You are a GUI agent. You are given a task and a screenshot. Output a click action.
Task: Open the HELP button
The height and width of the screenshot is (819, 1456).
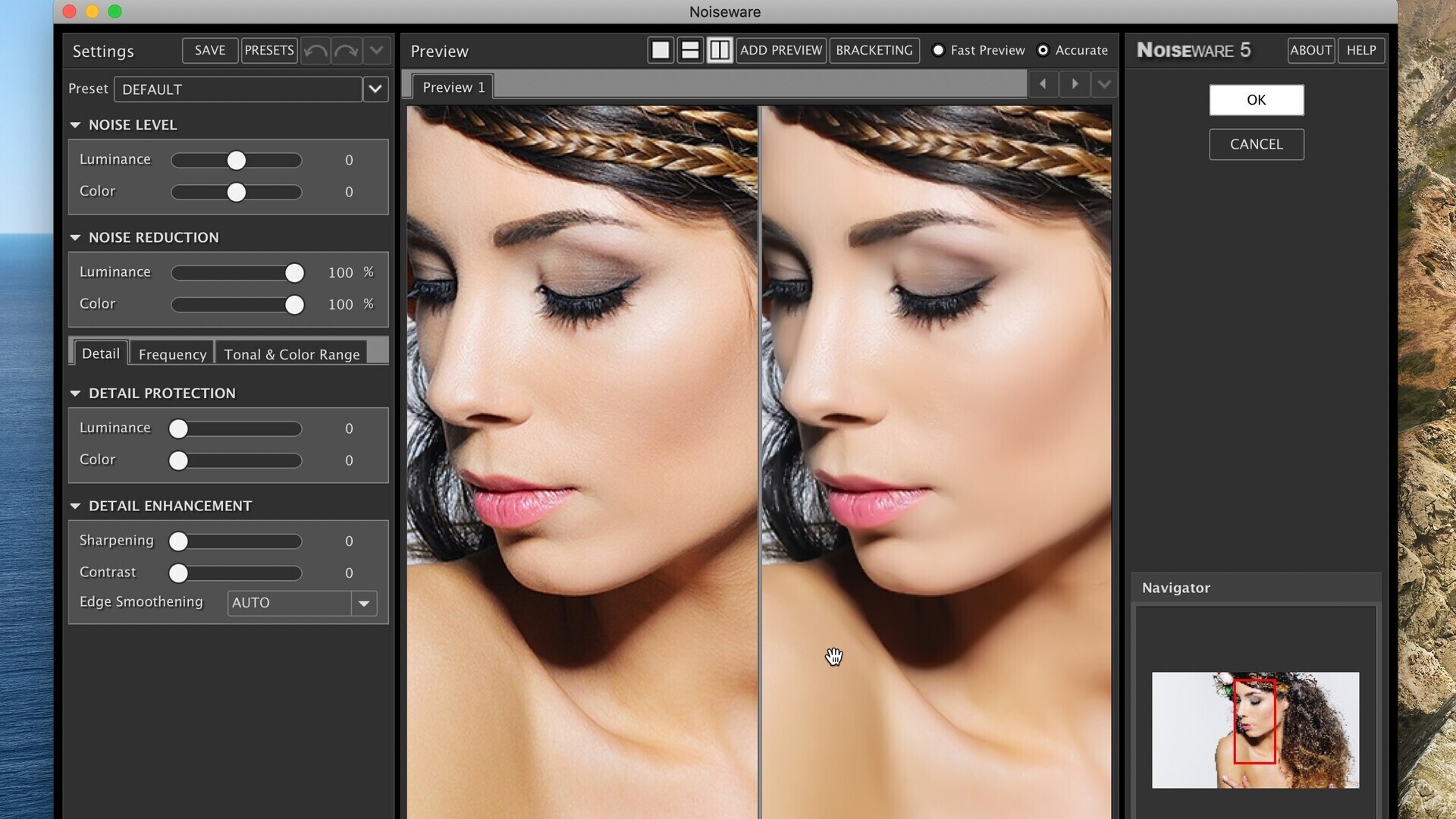pyautogui.click(x=1361, y=50)
